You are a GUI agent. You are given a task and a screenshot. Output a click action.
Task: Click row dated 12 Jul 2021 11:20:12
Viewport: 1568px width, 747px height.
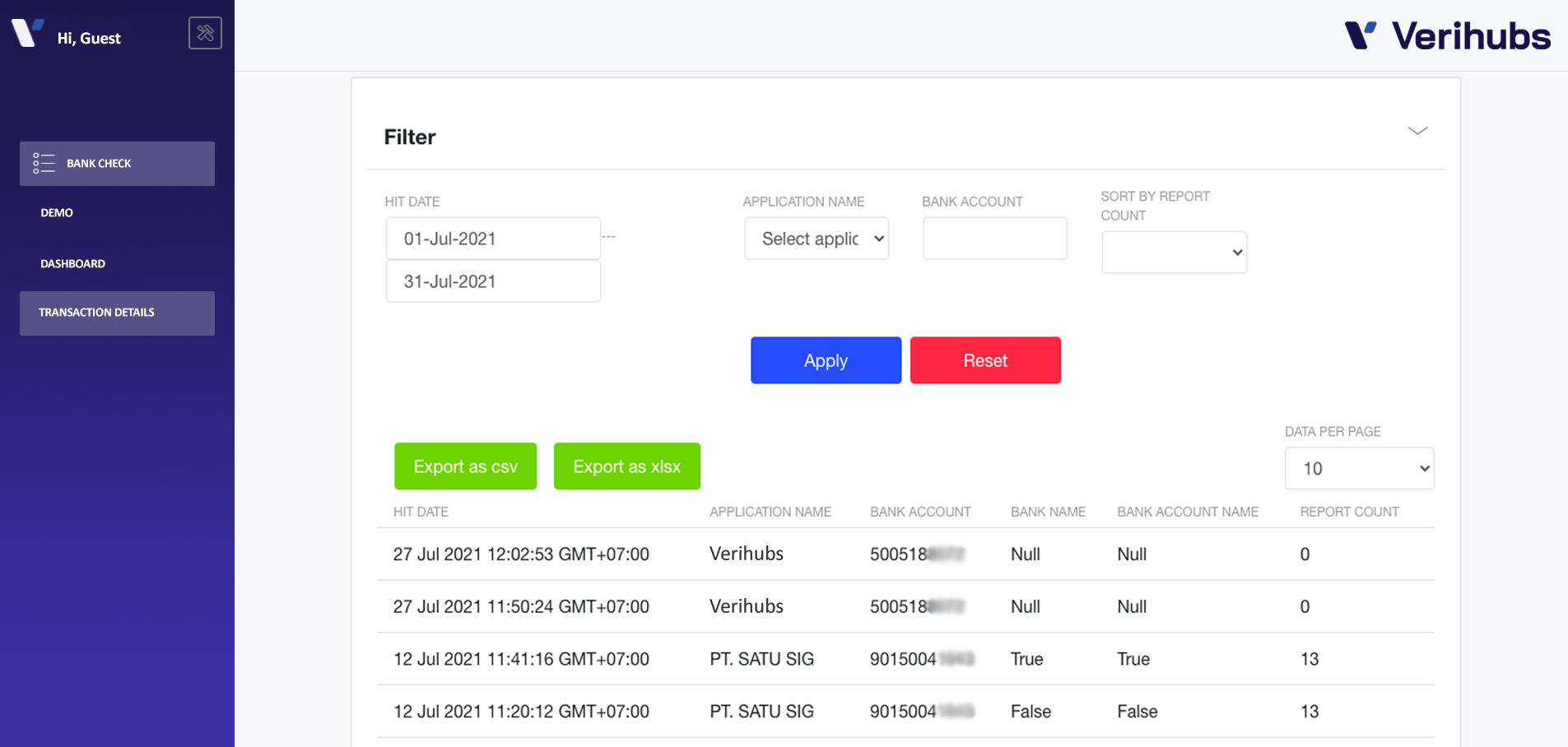[905, 712]
